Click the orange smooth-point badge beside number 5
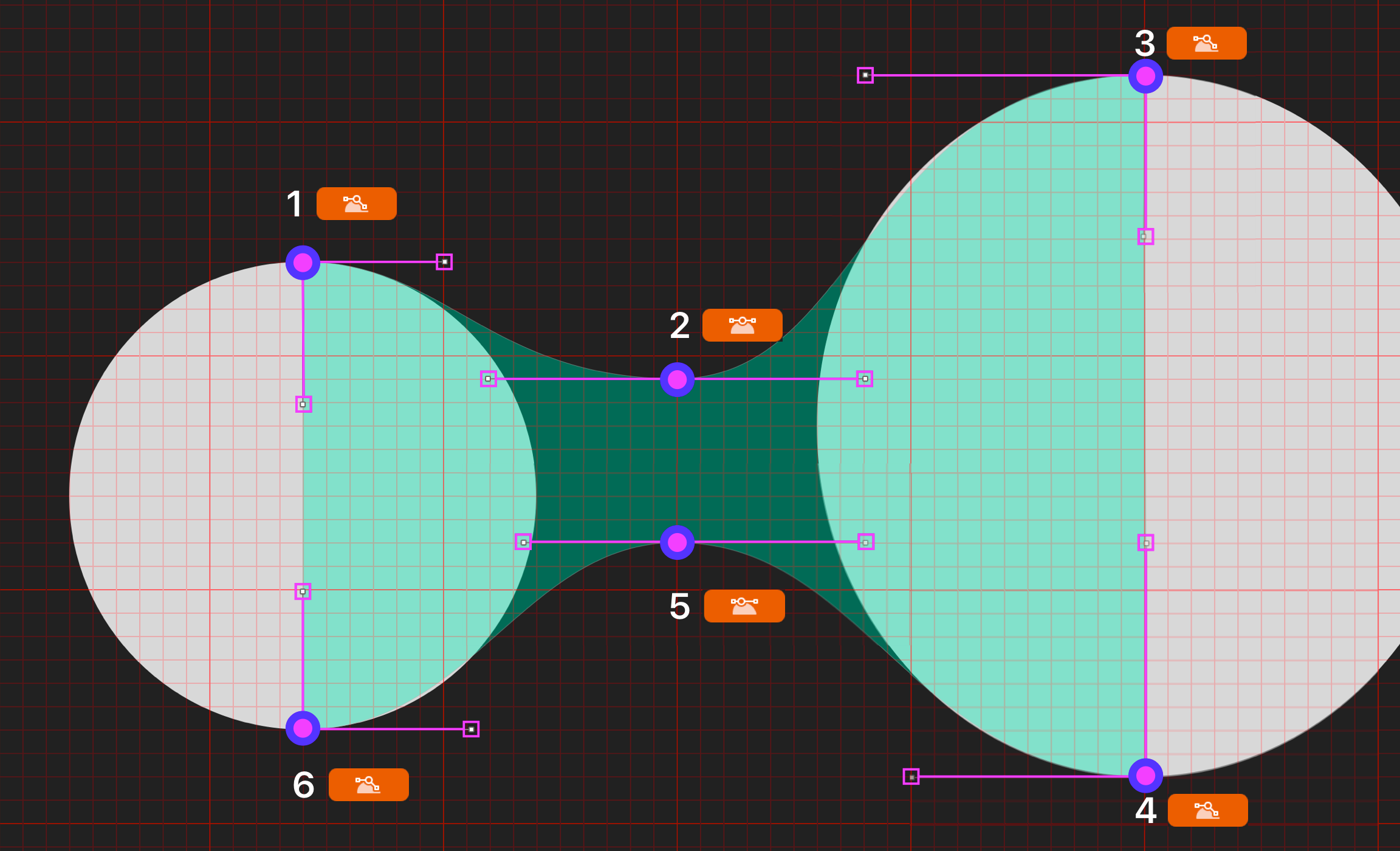Viewport: 1400px width, 851px height. click(x=744, y=606)
